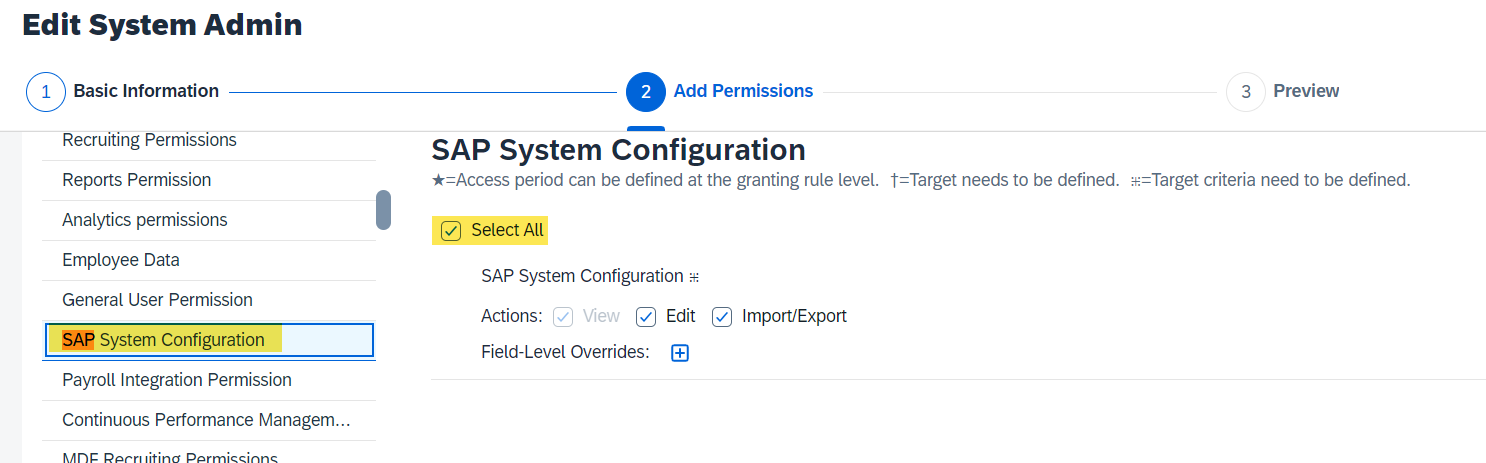This screenshot has width=1486, height=463.
Task: Open Employee Data category
Action: pyautogui.click(x=209, y=260)
